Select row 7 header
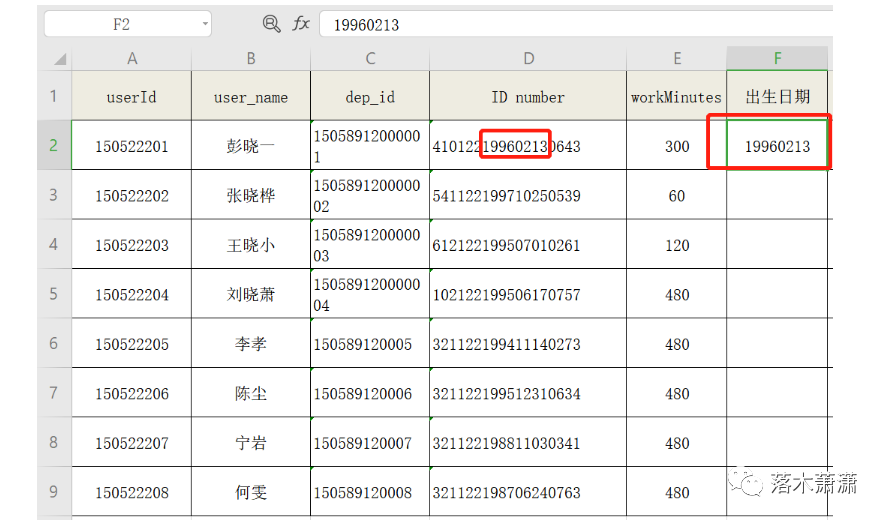 coord(54,393)
